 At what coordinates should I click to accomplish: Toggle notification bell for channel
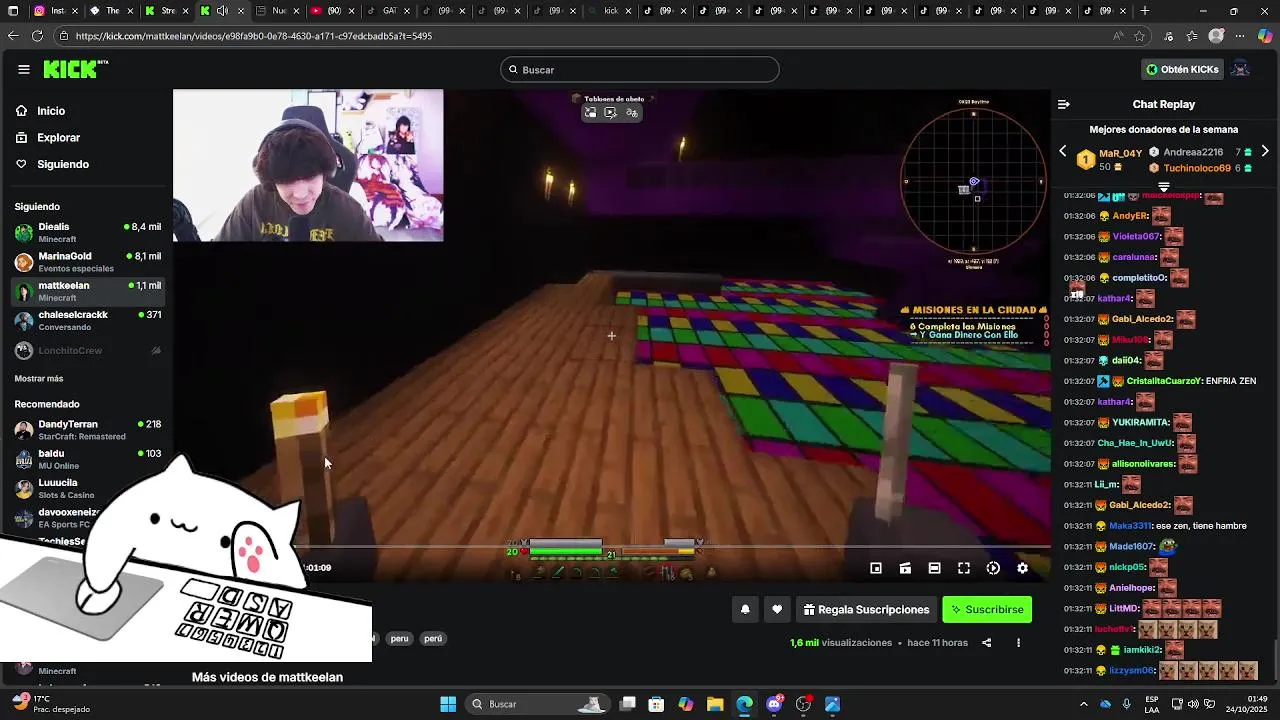pyautogui.click(x=745, y=609)
